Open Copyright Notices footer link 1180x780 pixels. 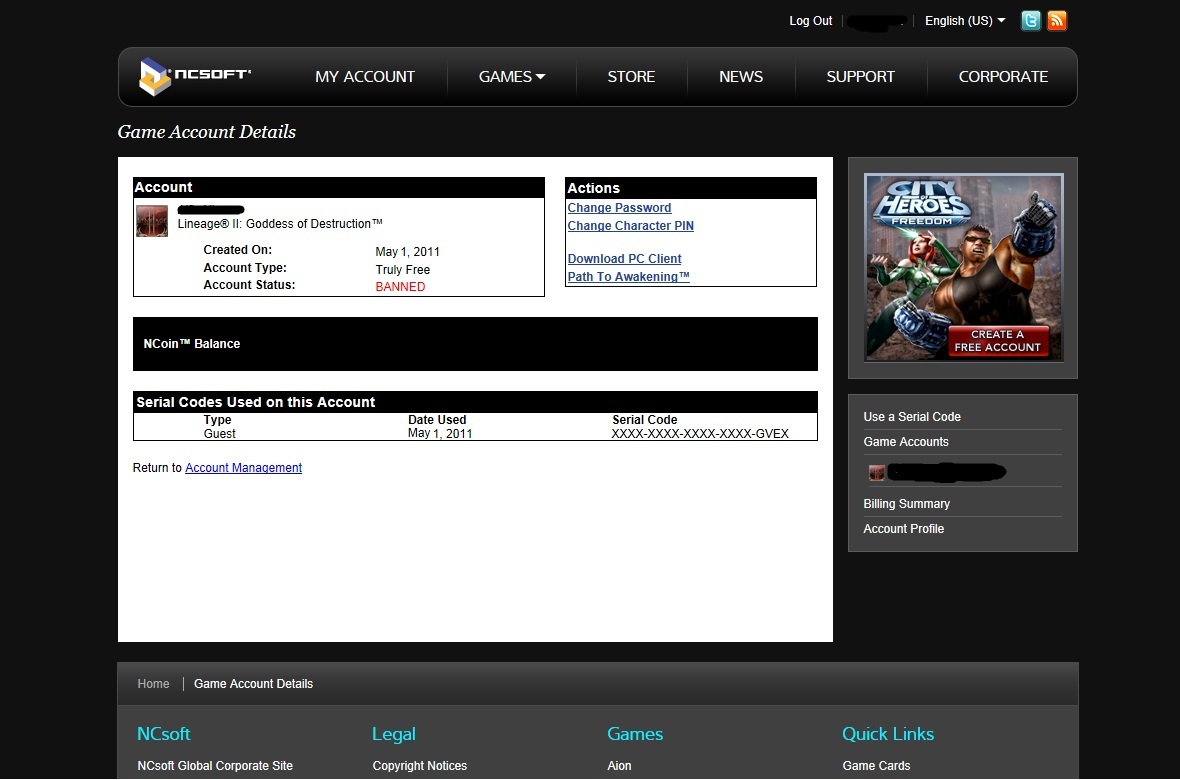[420, 766]
